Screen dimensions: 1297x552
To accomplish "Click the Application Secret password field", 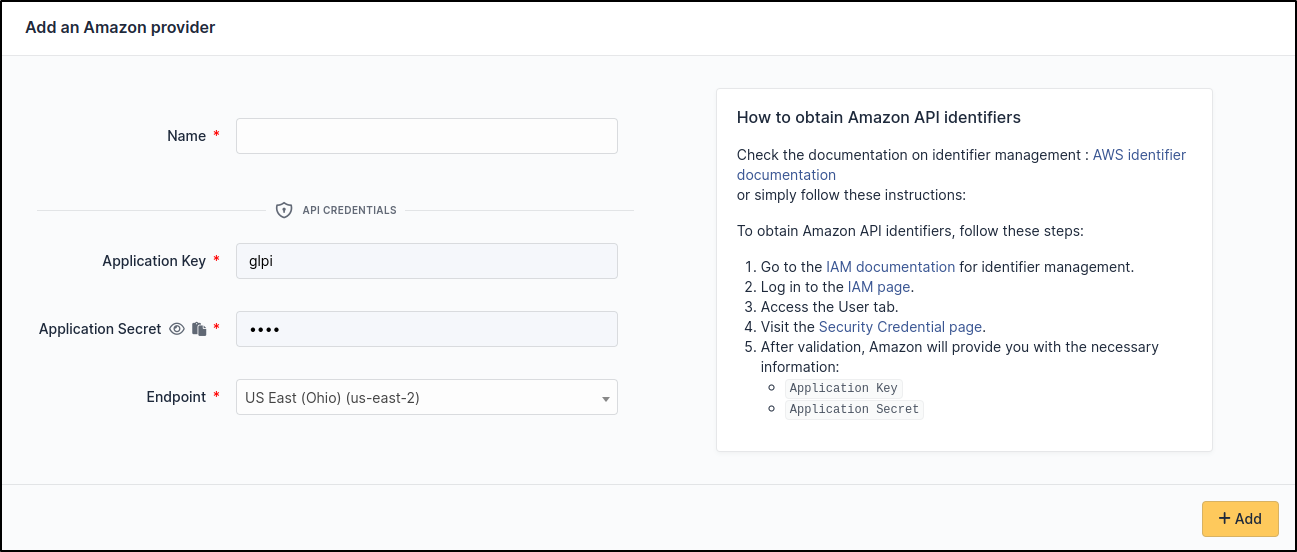I will coord(426,329).
